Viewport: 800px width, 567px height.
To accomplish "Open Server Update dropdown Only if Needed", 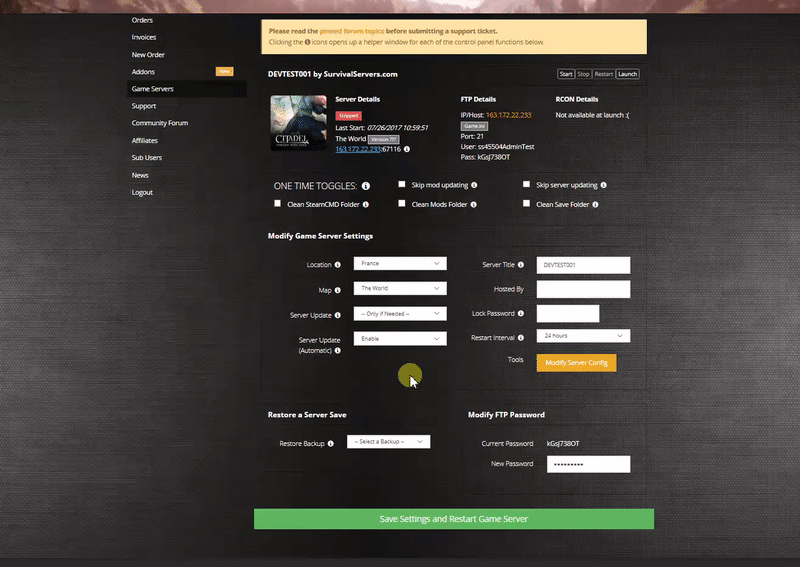I will 400,314.
